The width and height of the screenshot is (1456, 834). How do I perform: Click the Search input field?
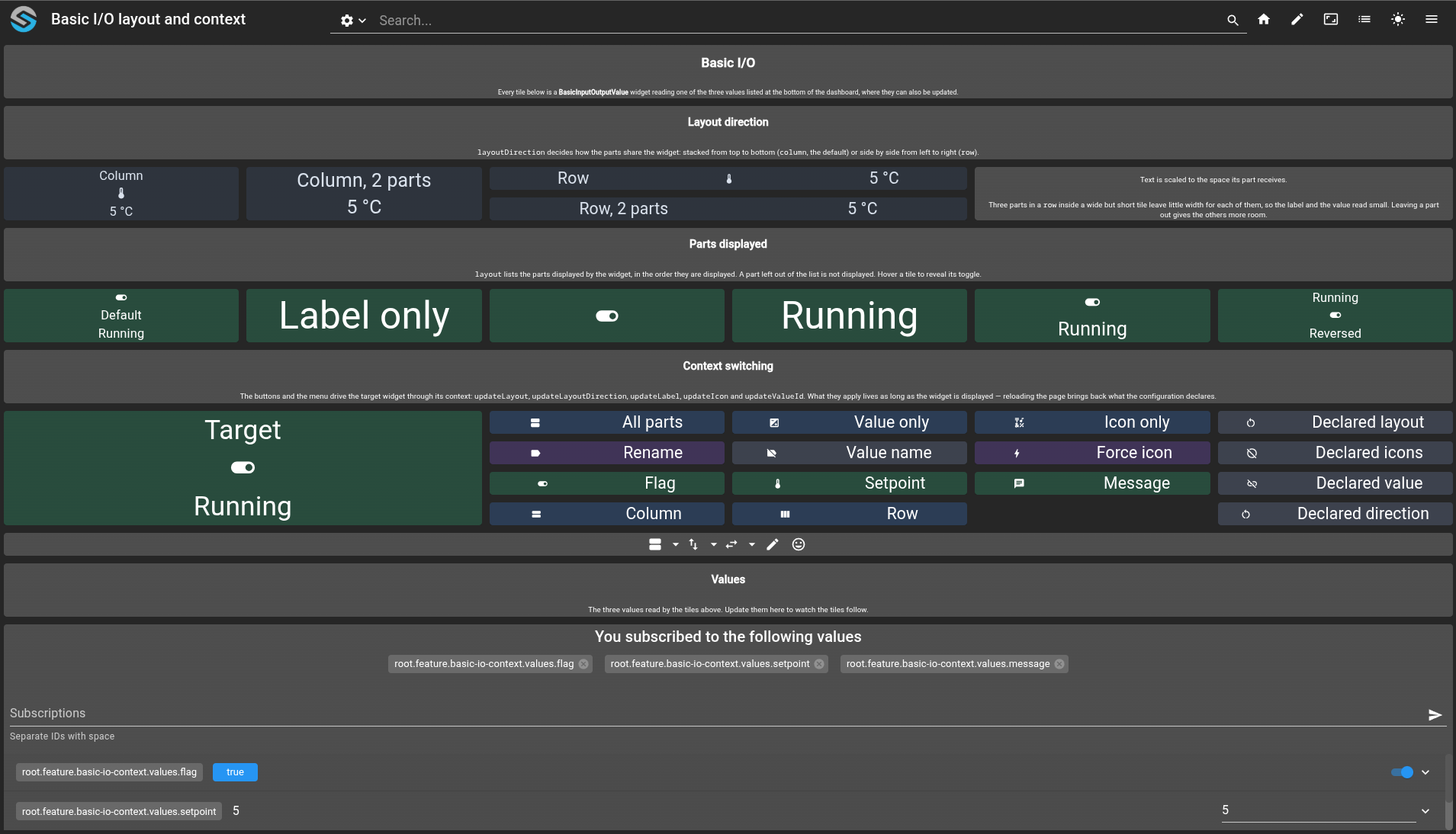point(797,21)
